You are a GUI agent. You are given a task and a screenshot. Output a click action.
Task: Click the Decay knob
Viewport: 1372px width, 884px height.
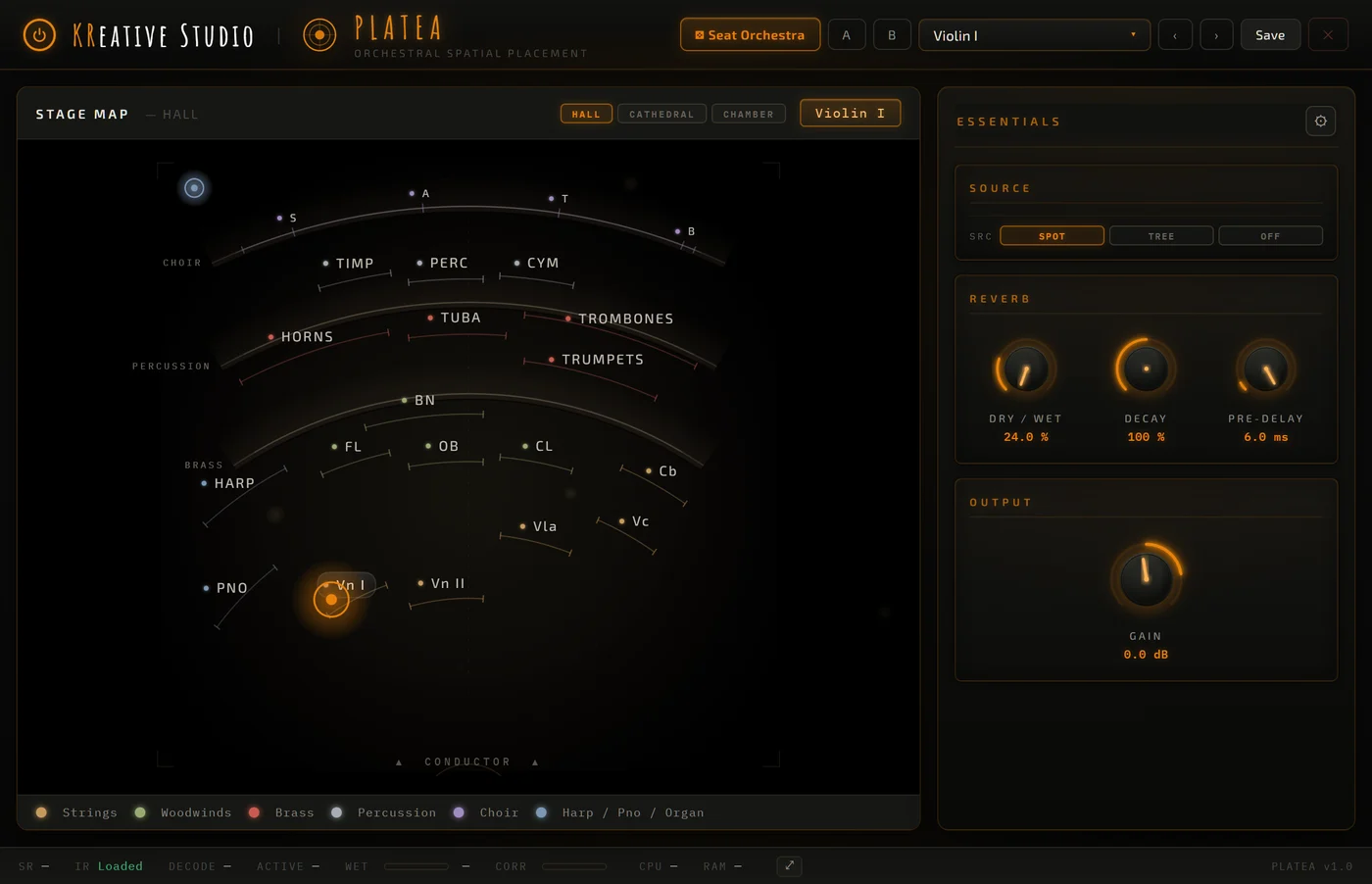(1146, 368)
